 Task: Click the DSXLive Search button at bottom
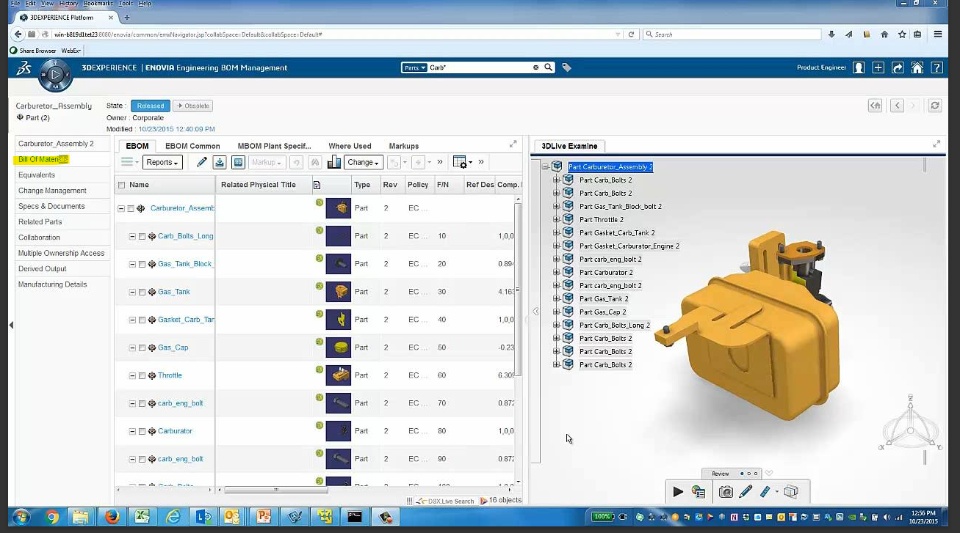pyautogui.click(x=445, y=501)
